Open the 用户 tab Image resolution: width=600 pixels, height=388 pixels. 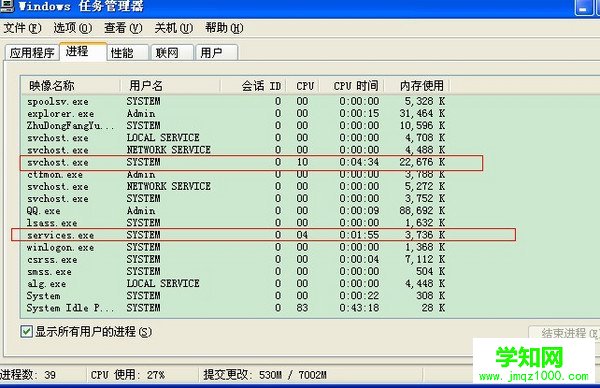[x=217, y=52]
